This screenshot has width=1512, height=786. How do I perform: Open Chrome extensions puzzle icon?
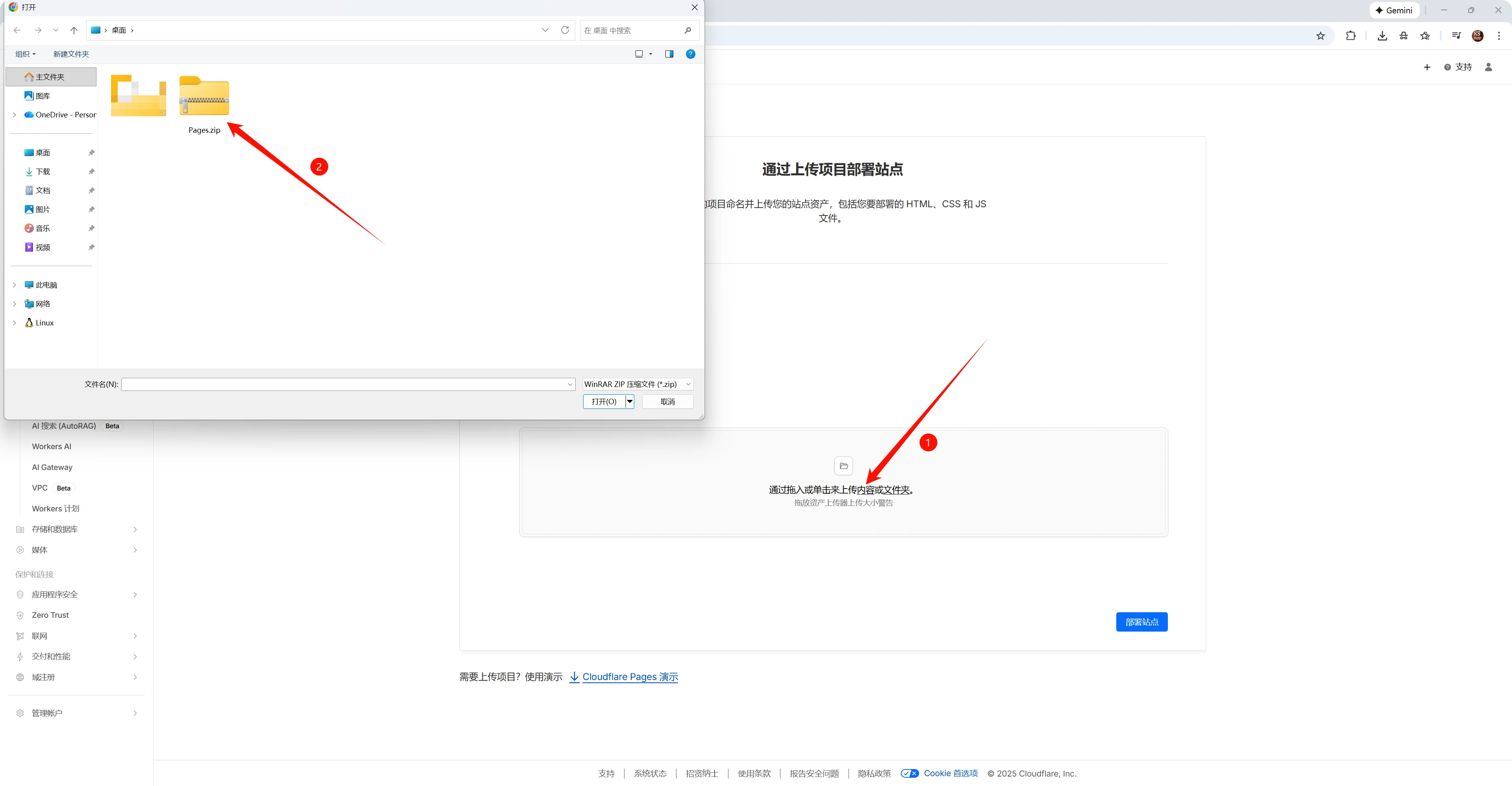pyautogui.click(x=1350, y=36)
